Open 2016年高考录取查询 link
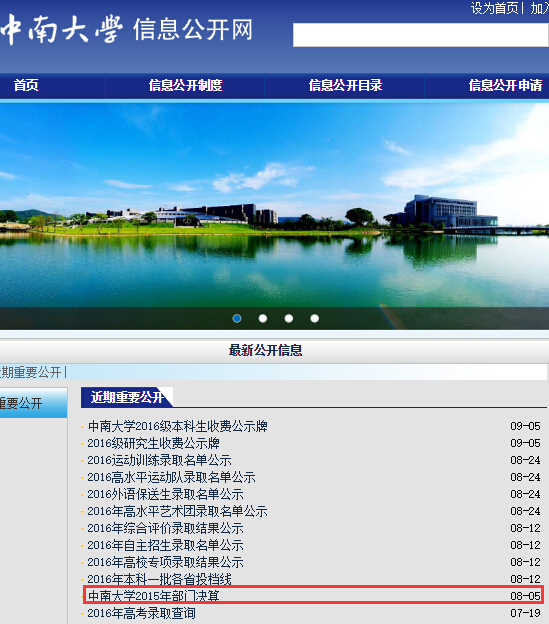The image size is (549, 624). click(x=142, y=613)
